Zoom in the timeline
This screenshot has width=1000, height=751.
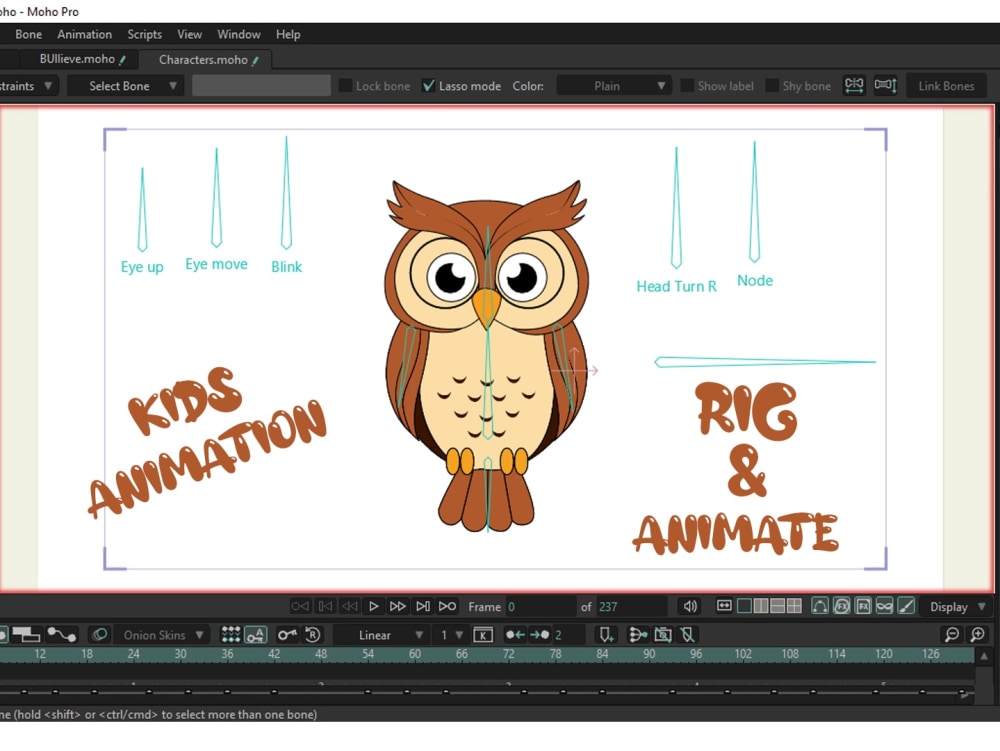[977, 634]
